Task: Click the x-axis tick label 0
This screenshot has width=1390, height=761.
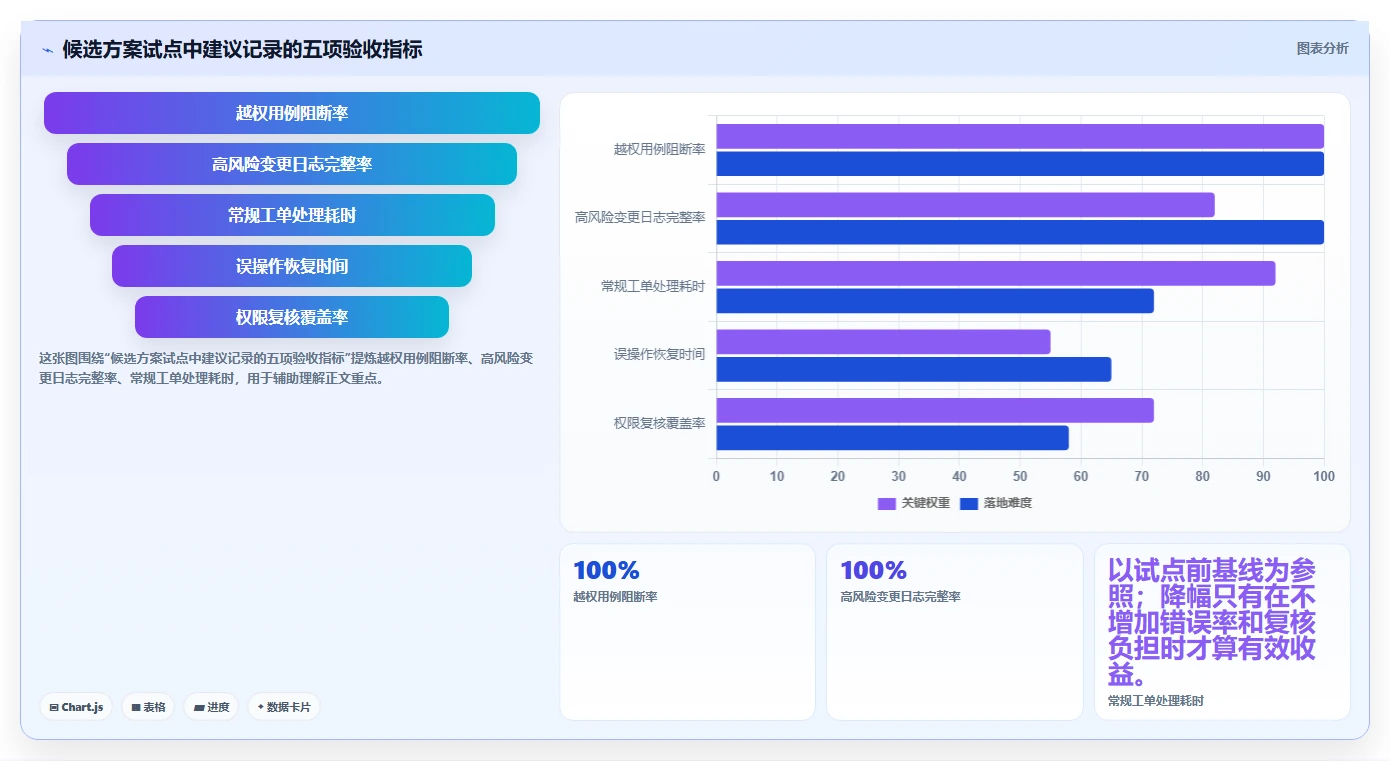Action: [716, 476]
